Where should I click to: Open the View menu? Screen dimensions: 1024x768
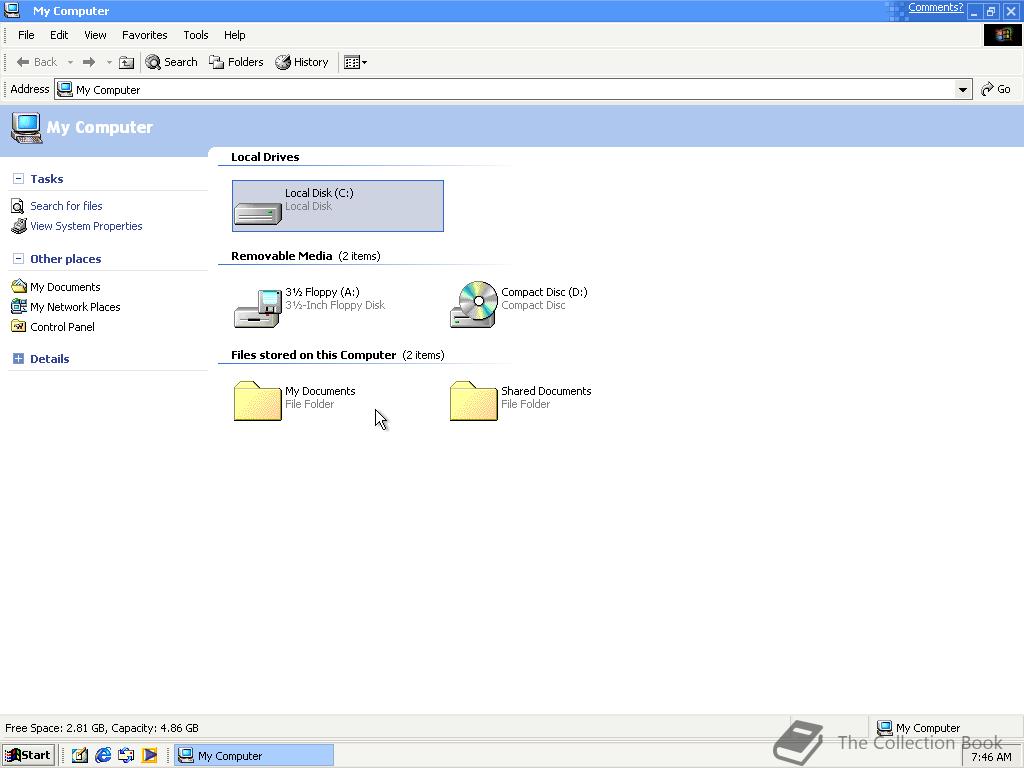(x=95, y=35)
